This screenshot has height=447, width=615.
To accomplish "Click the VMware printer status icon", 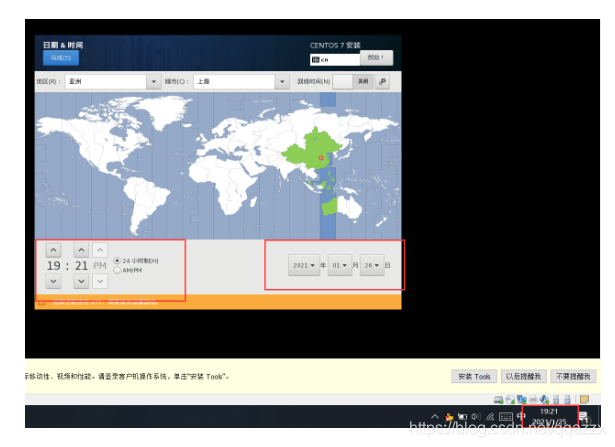I will (x=533, y=400).
